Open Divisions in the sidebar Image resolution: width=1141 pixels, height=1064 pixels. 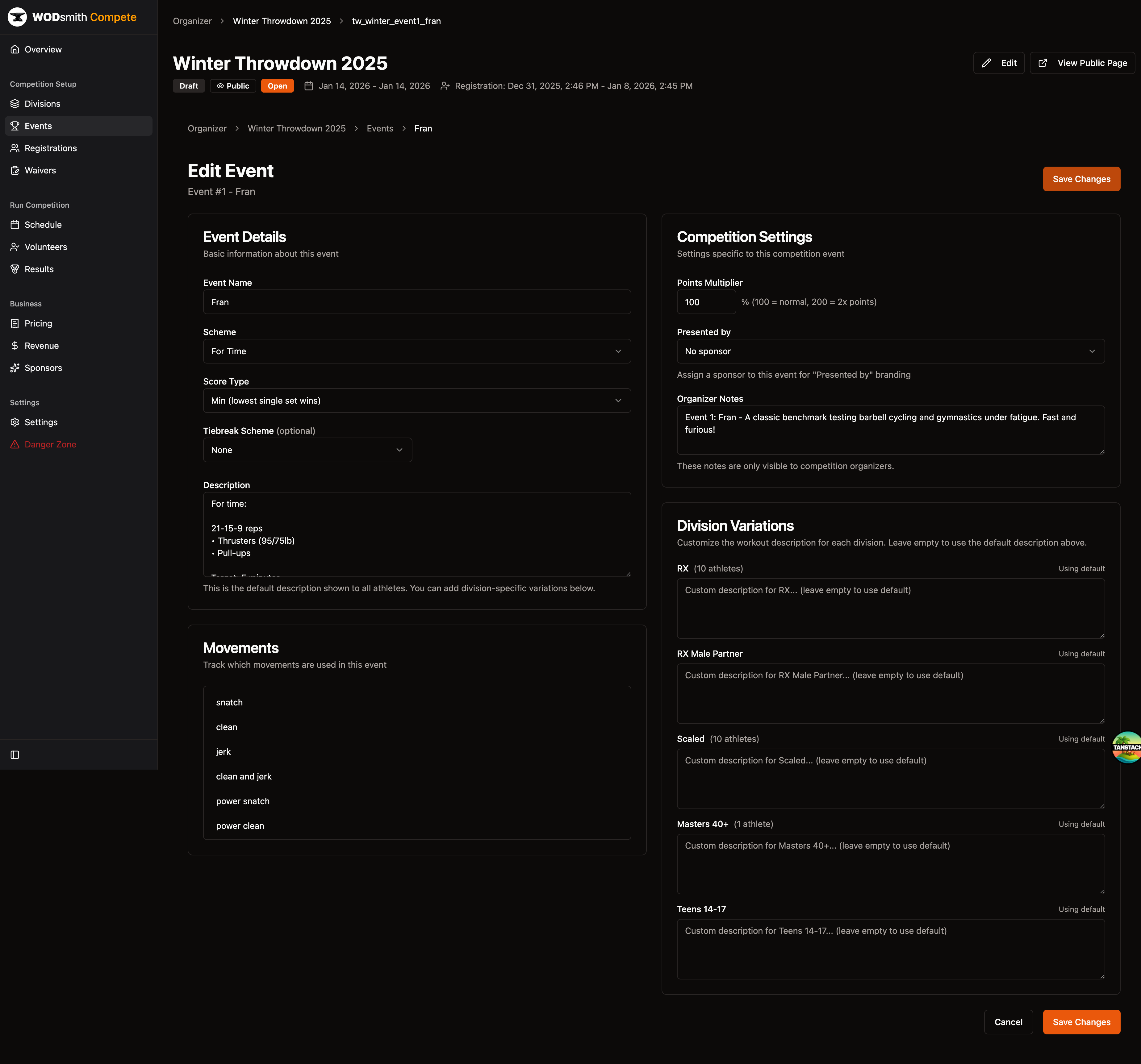click(79, 104)
